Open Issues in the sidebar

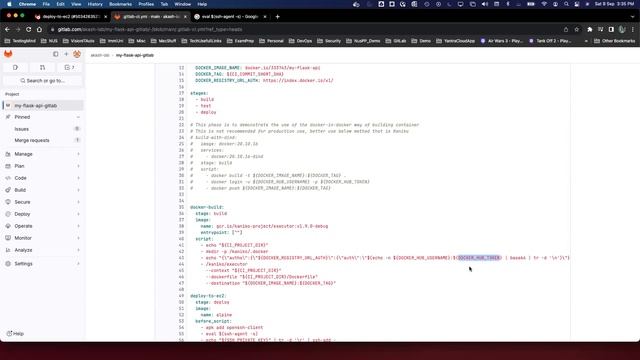click(x=43, y=129)
